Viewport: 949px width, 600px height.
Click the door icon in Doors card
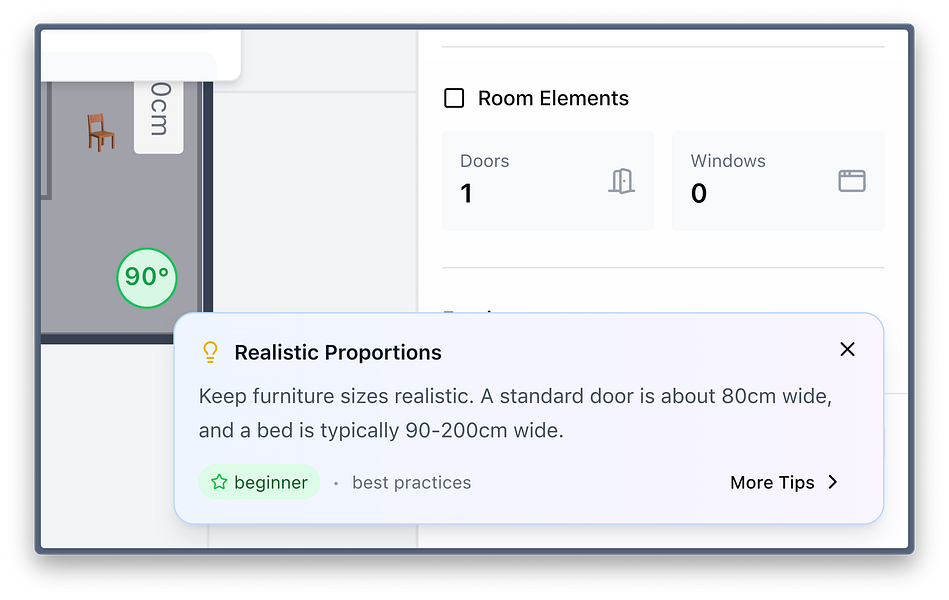coord(622,181)
